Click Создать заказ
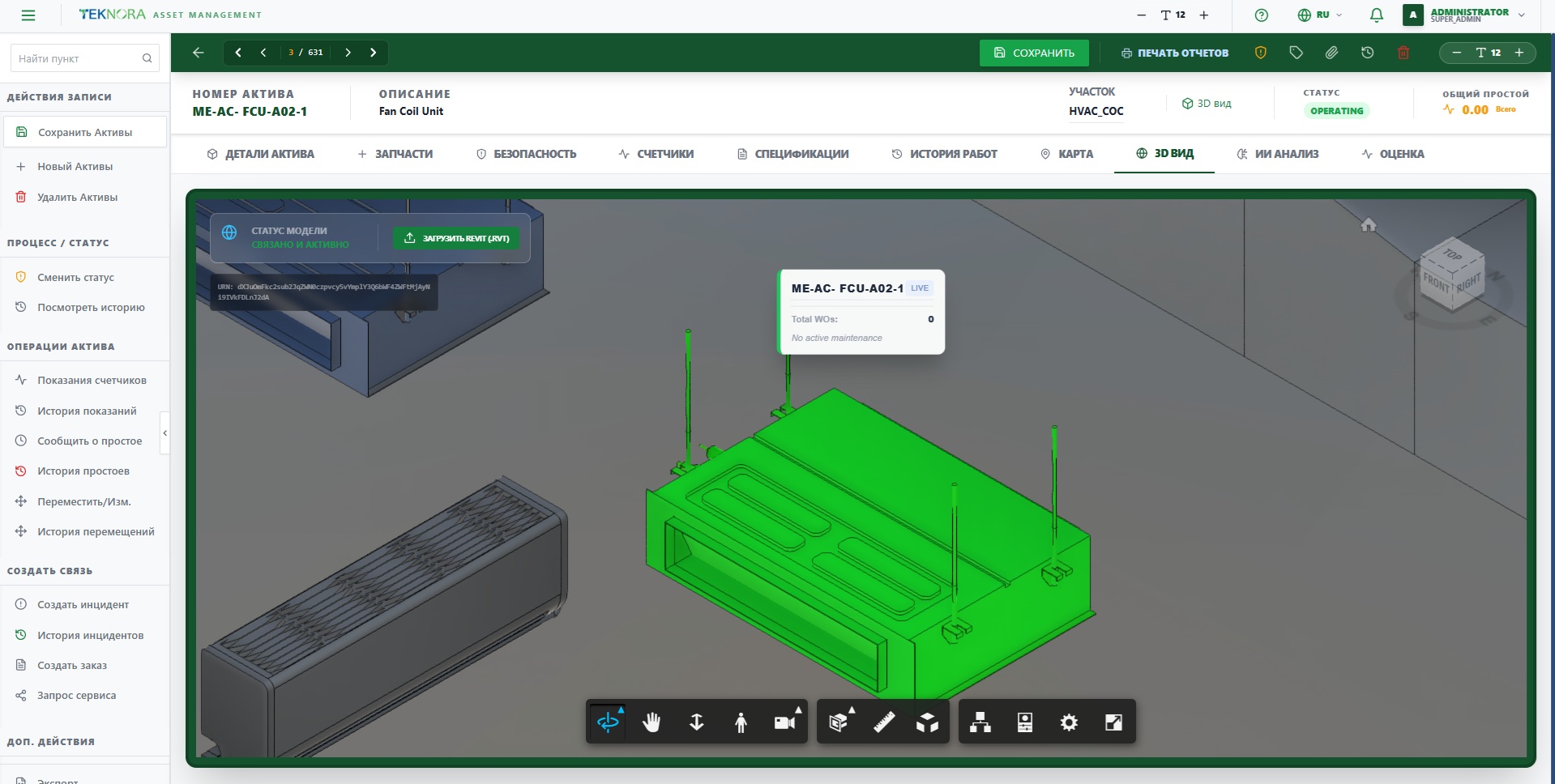Viewport: 1555px width, 784px height. (84, 665)
